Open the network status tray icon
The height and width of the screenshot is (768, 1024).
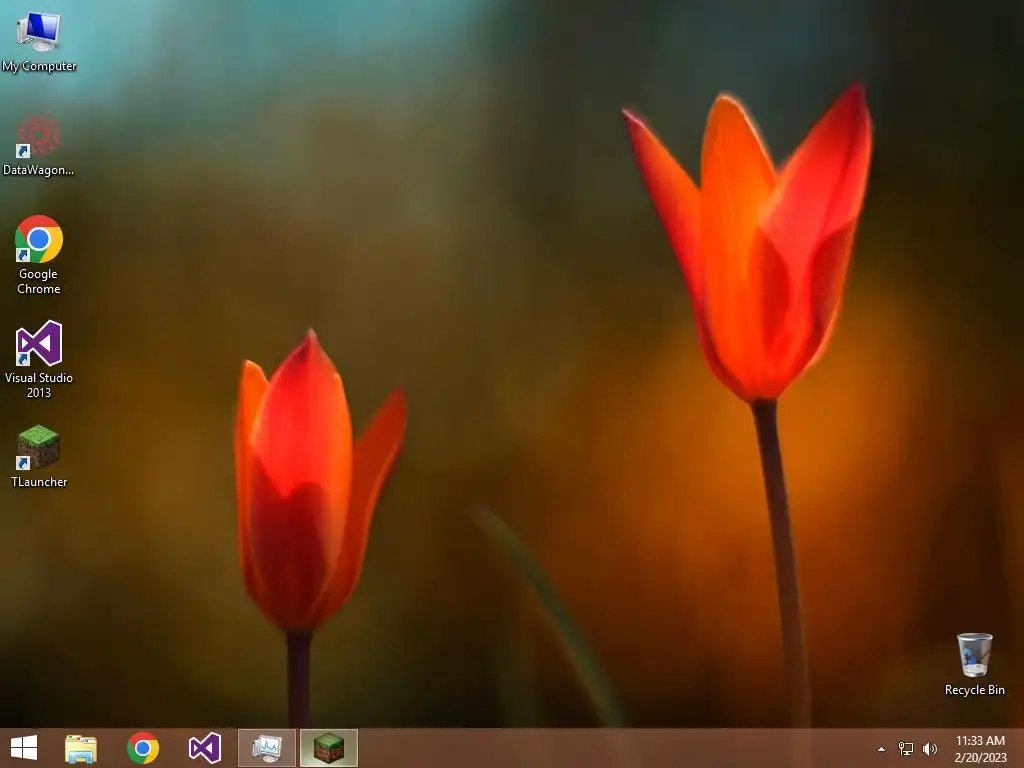coord(906,749)
